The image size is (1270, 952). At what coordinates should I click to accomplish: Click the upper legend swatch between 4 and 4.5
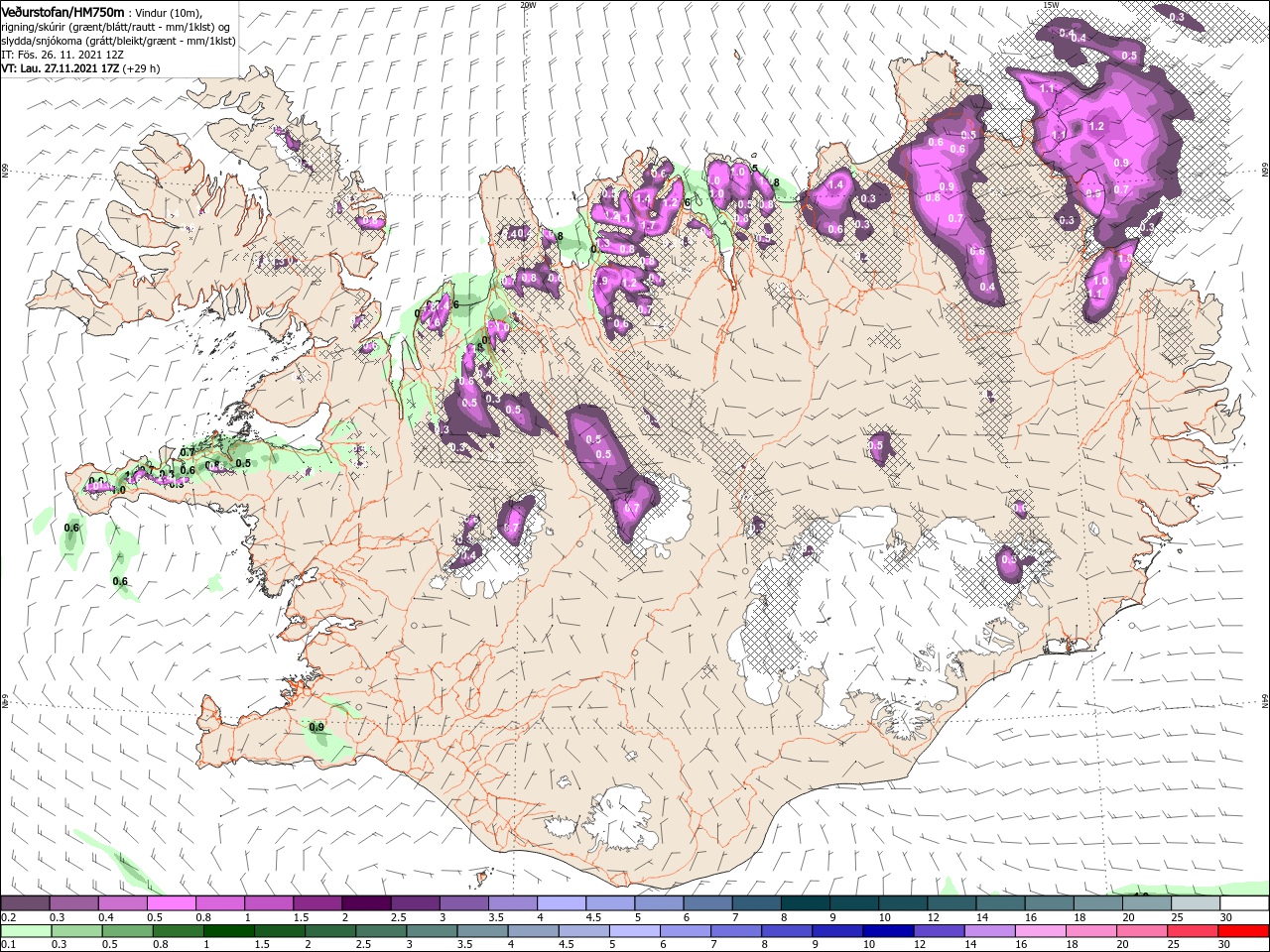pos(562,903)
